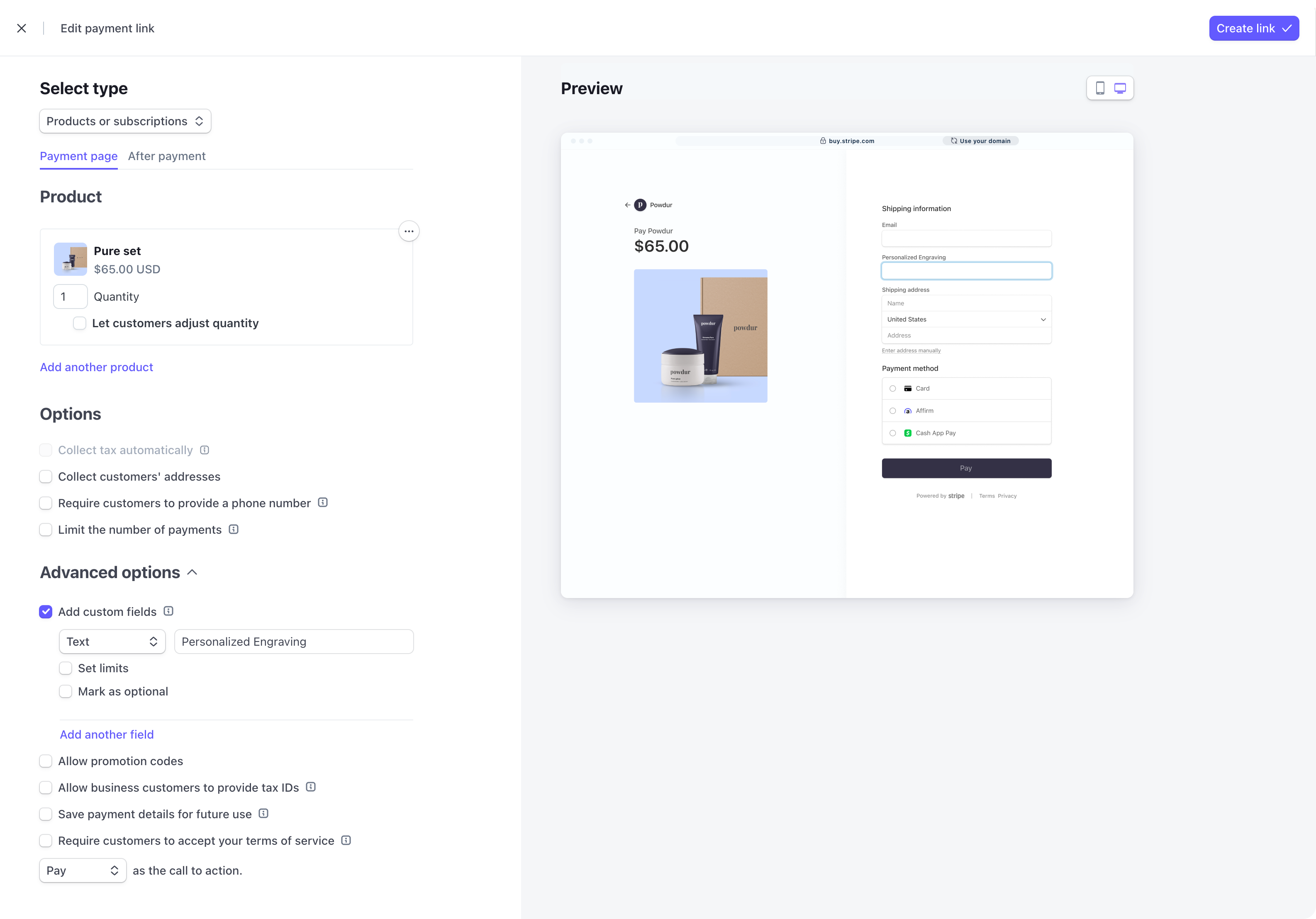Switch preview to desktop monitor view

1120,88
